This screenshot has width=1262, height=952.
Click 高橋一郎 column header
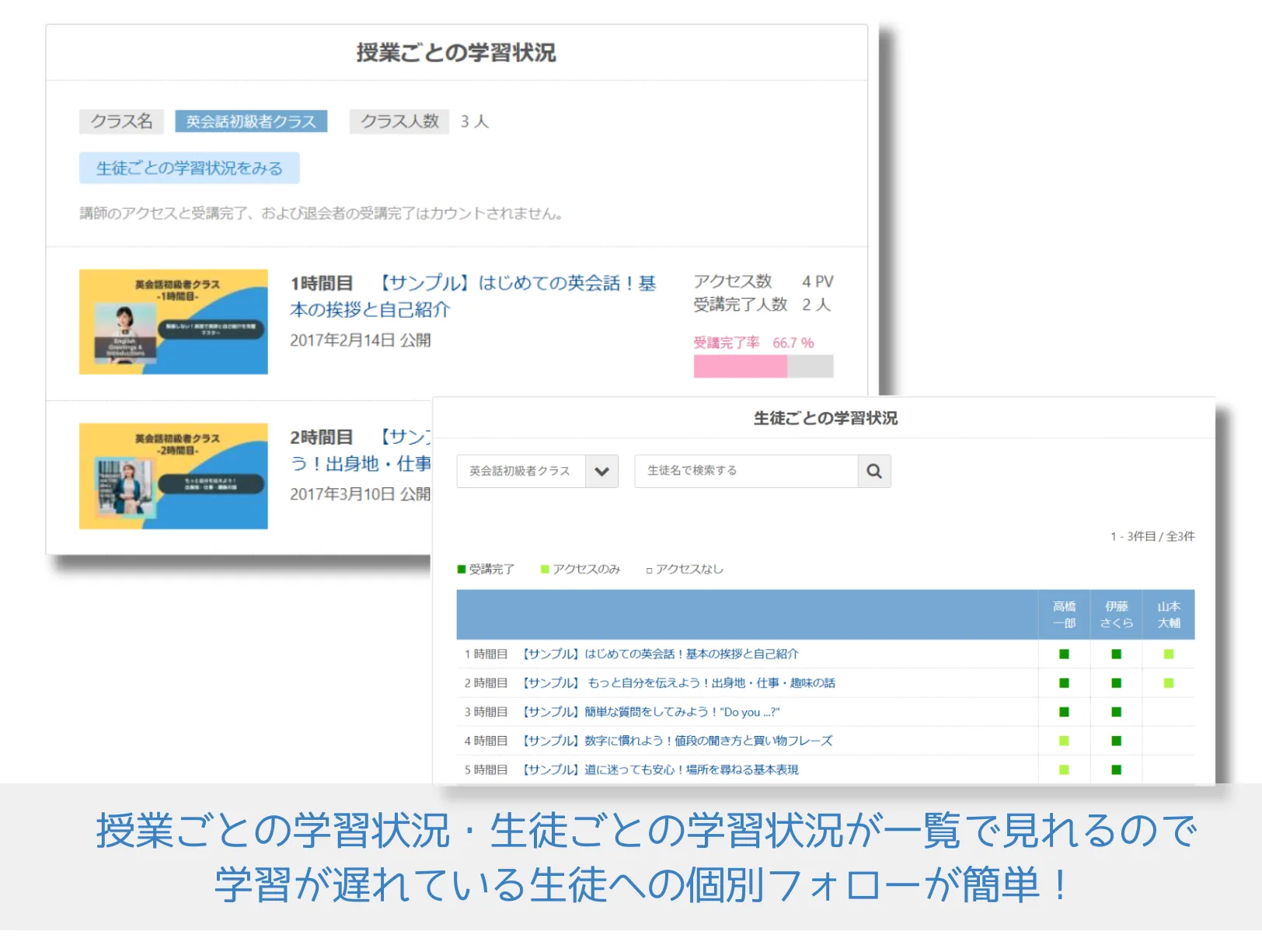pyautogui.click(x=1064, y=615)
